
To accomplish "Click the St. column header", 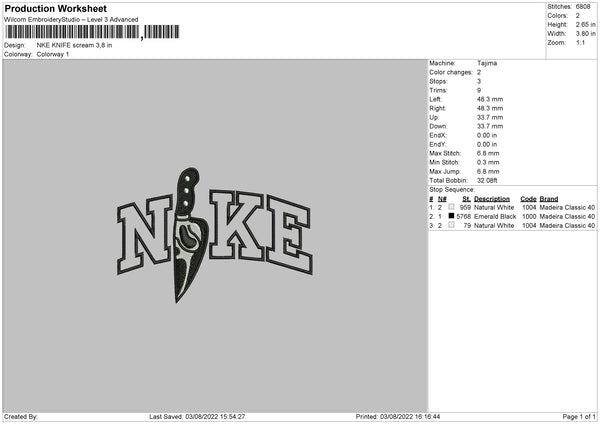I will [x=466, y=199].
